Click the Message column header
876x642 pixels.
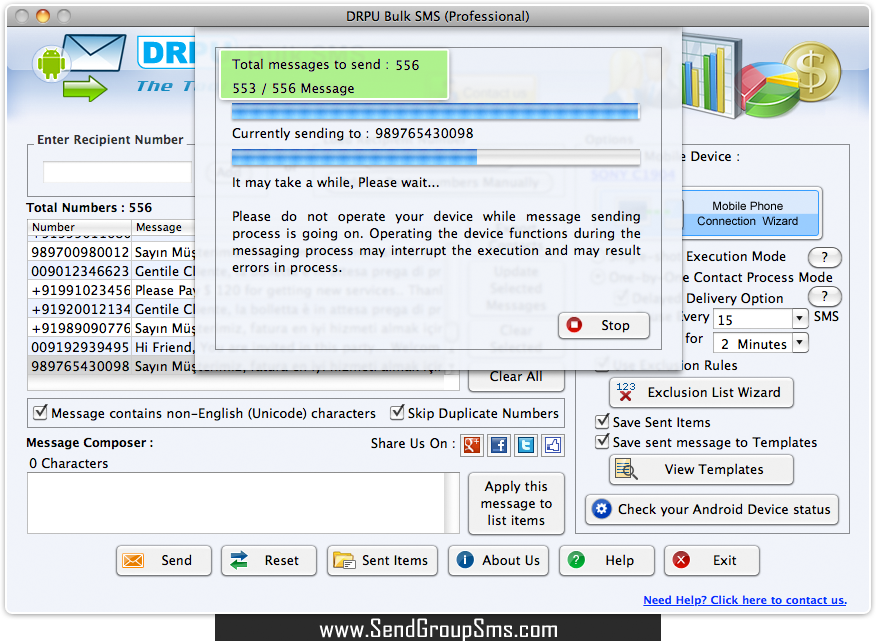(x=163, y=227)
